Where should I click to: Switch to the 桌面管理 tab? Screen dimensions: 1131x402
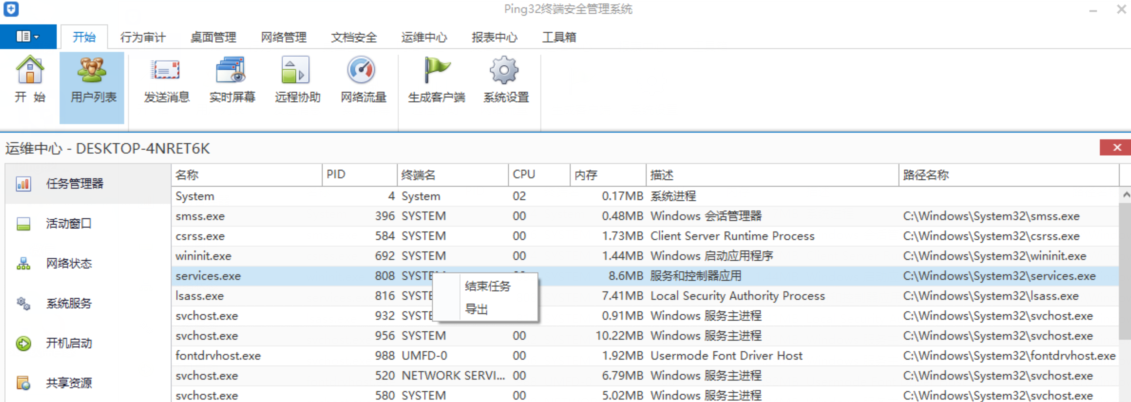[213, 38]
